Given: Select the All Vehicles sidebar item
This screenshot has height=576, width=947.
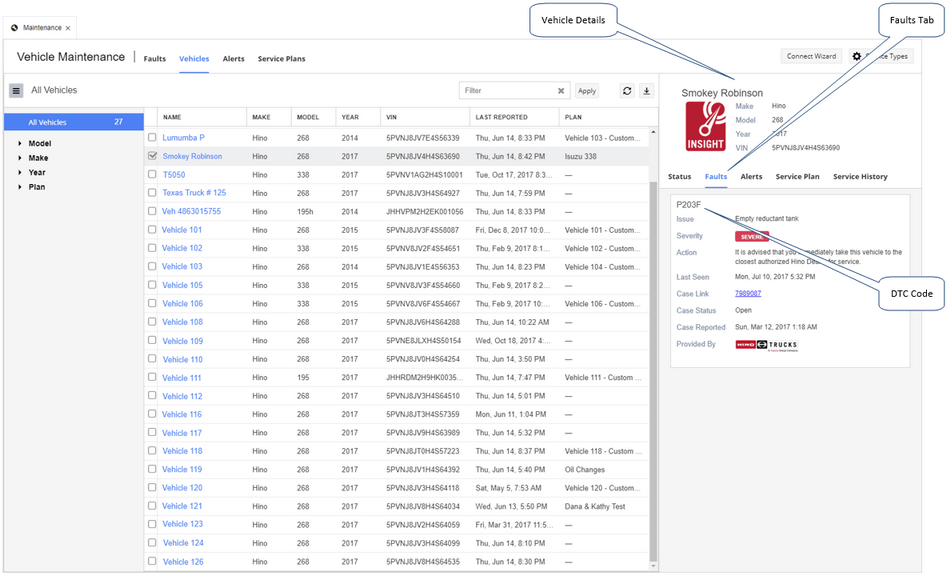Looking at the screenshot, I should 74,122.
